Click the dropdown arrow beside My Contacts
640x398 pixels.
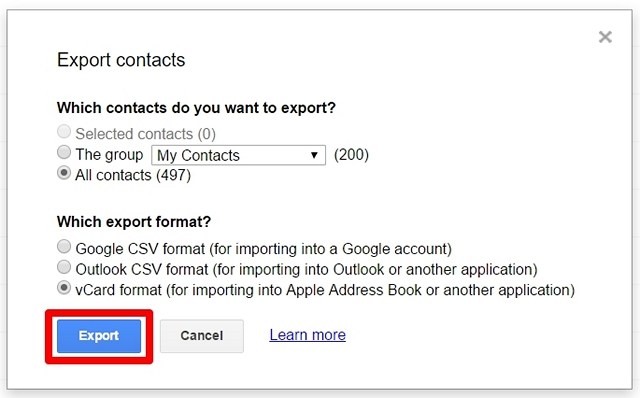point(314,155)
